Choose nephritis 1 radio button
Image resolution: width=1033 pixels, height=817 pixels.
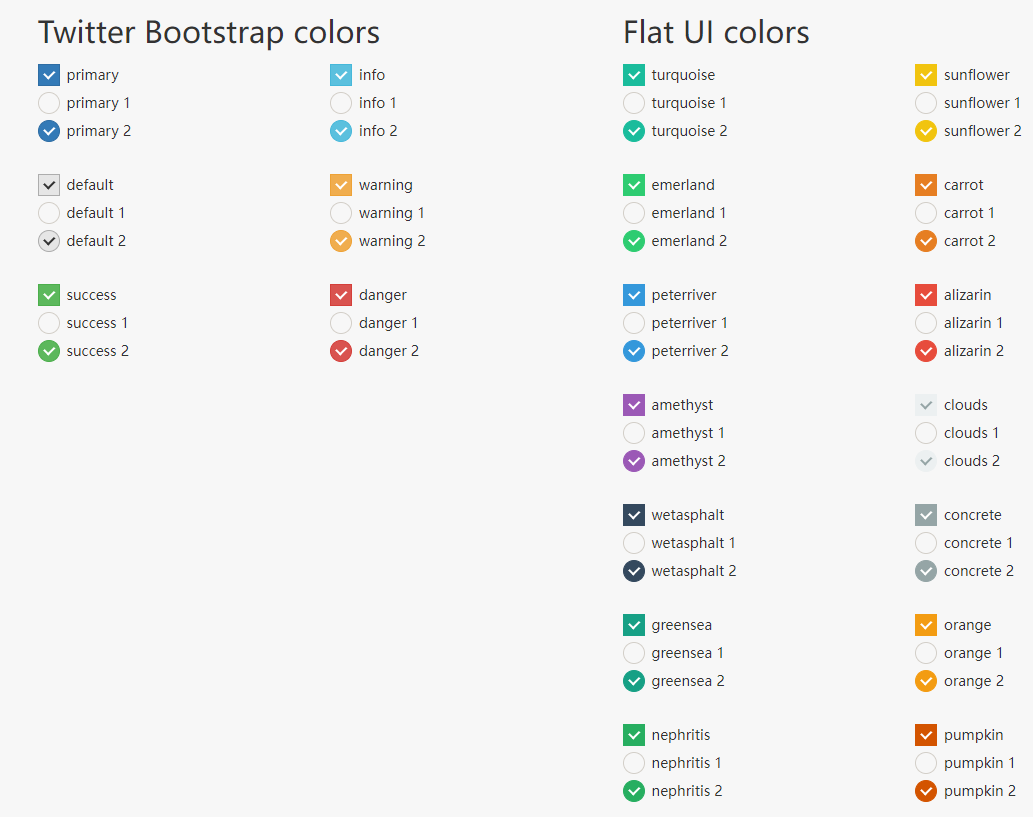[x=634, y=763]
